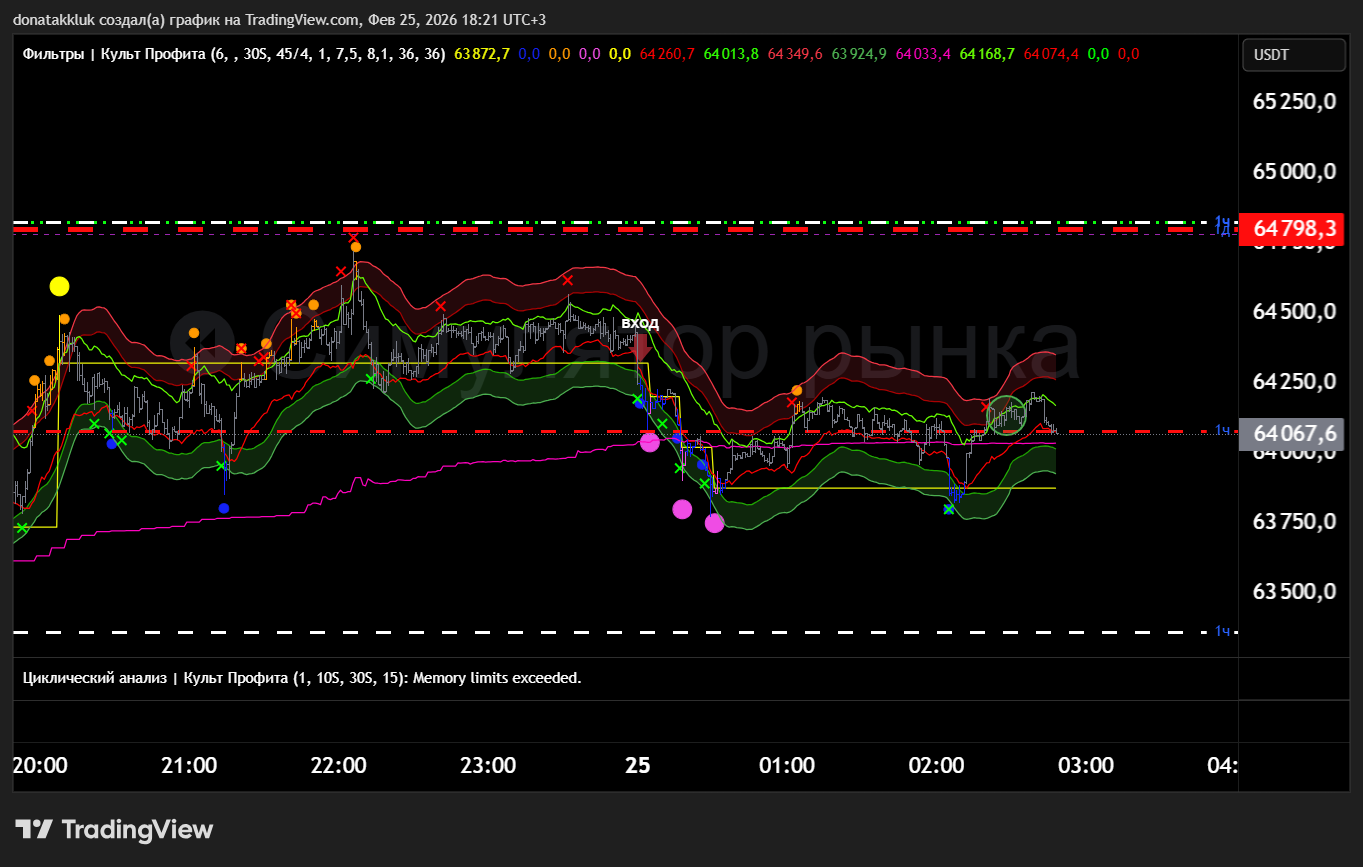Viewport: 1363px width, 867px height.
Task: Select the green circle highlight on chart
Action: [1007, 415]
